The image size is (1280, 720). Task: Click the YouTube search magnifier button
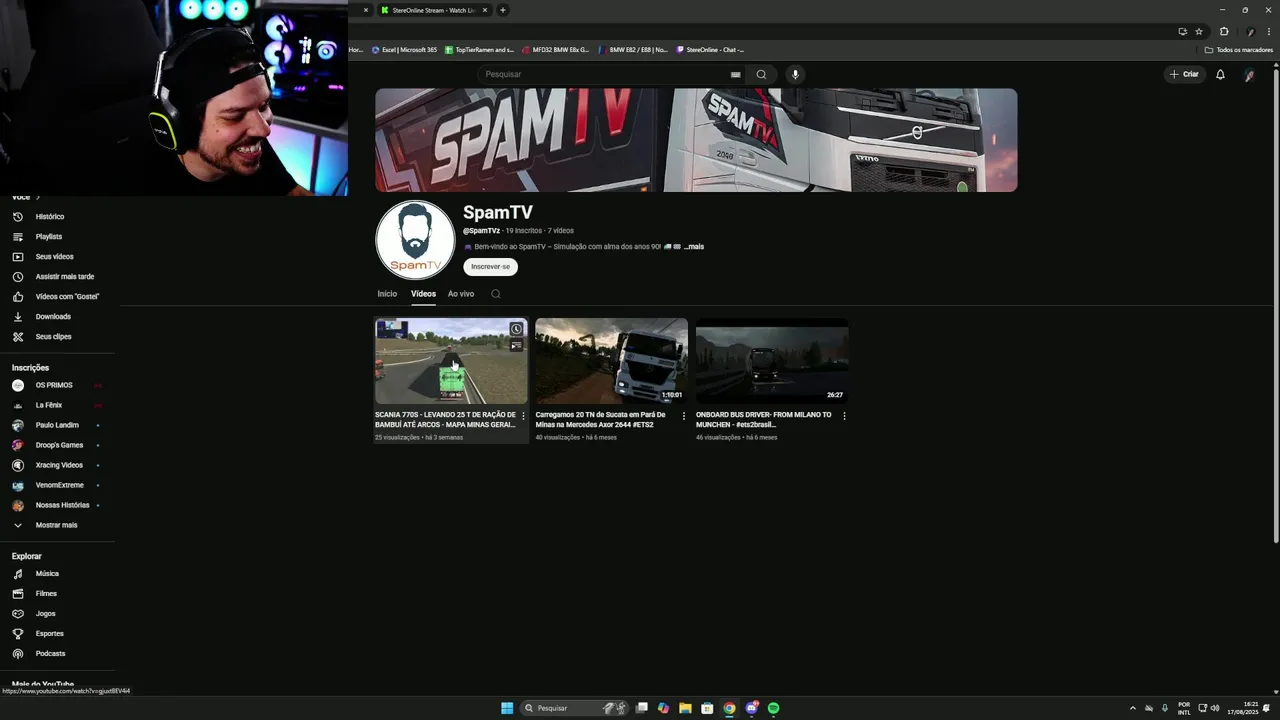click(761, 74)
